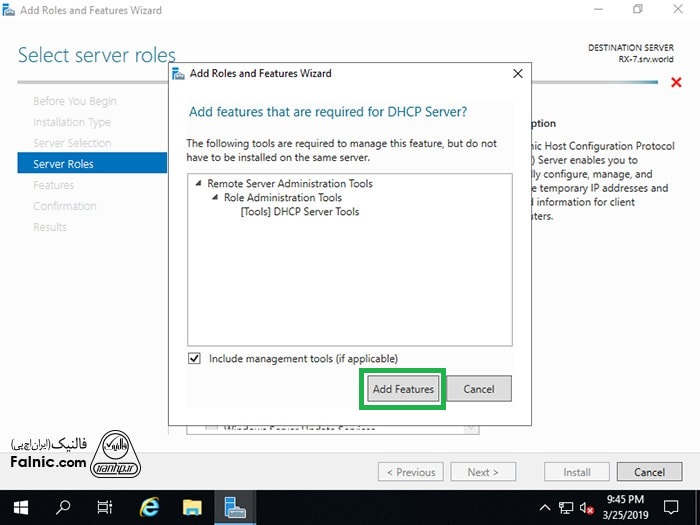
Task: Show hidden system tray icons
Action: click(x=545, y=508)
